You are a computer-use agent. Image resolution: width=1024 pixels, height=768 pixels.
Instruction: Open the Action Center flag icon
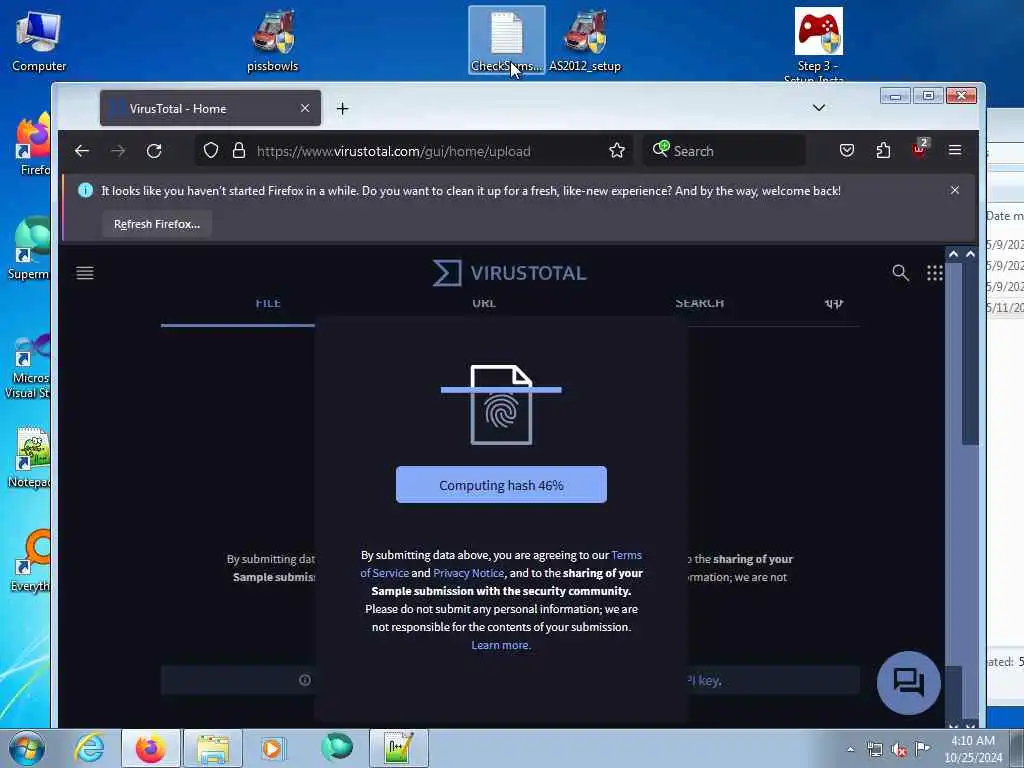[x=922, y=748]
